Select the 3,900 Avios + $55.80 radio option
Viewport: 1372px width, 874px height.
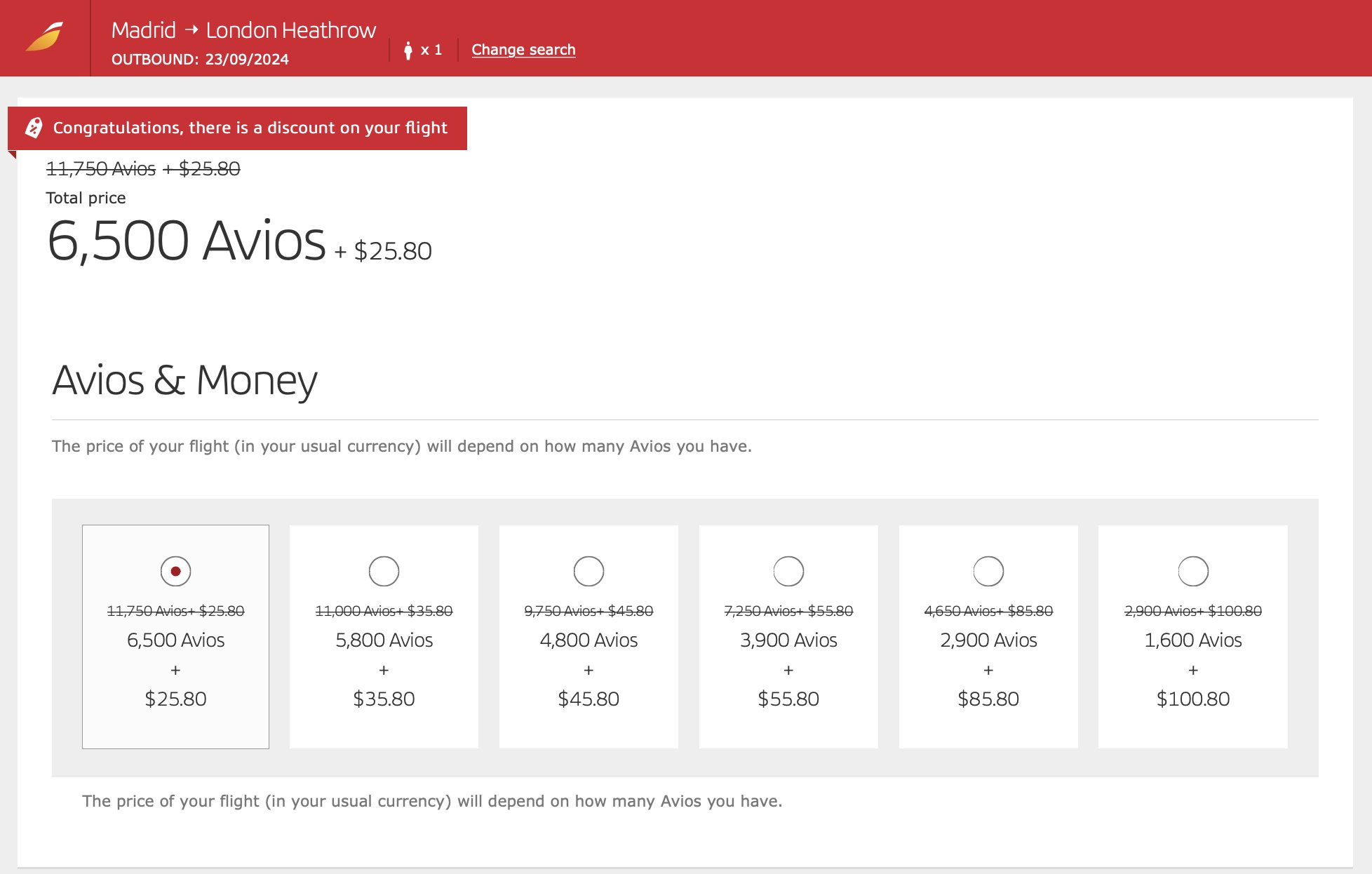point(788,571)
